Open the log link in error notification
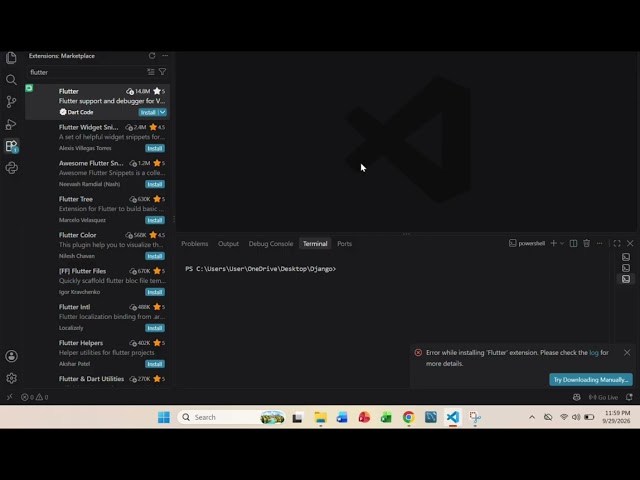Screen dimensions: 640x480 pyautogui.click(x=594, y=353)
